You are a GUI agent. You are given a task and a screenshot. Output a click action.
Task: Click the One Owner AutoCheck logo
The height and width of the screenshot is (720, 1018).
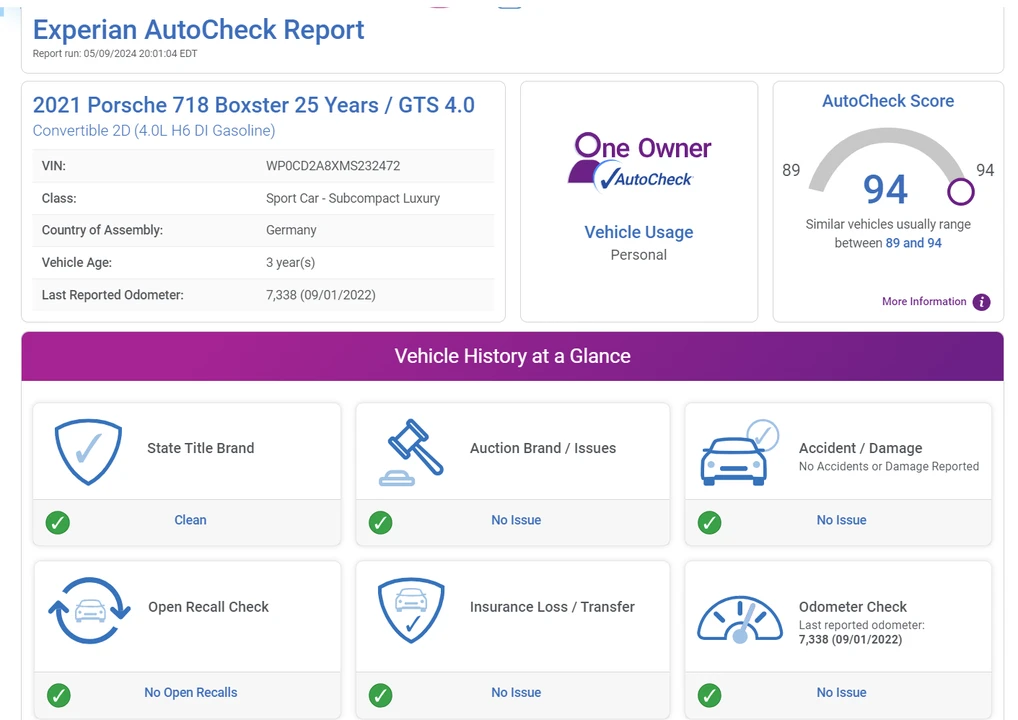639,163
